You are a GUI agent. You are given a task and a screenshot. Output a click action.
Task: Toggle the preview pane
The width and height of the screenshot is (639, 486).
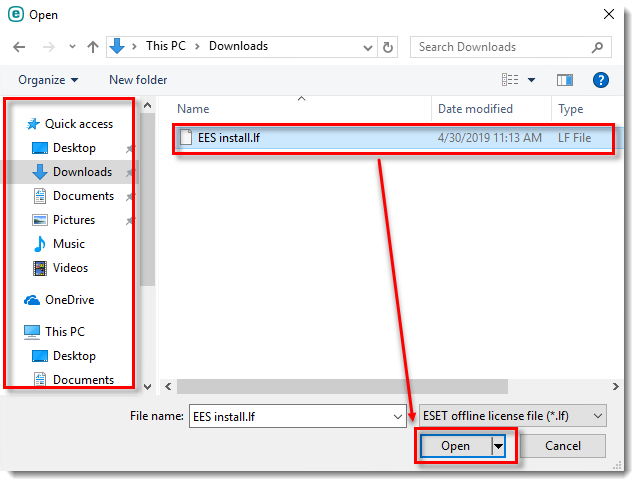(565, 80)
